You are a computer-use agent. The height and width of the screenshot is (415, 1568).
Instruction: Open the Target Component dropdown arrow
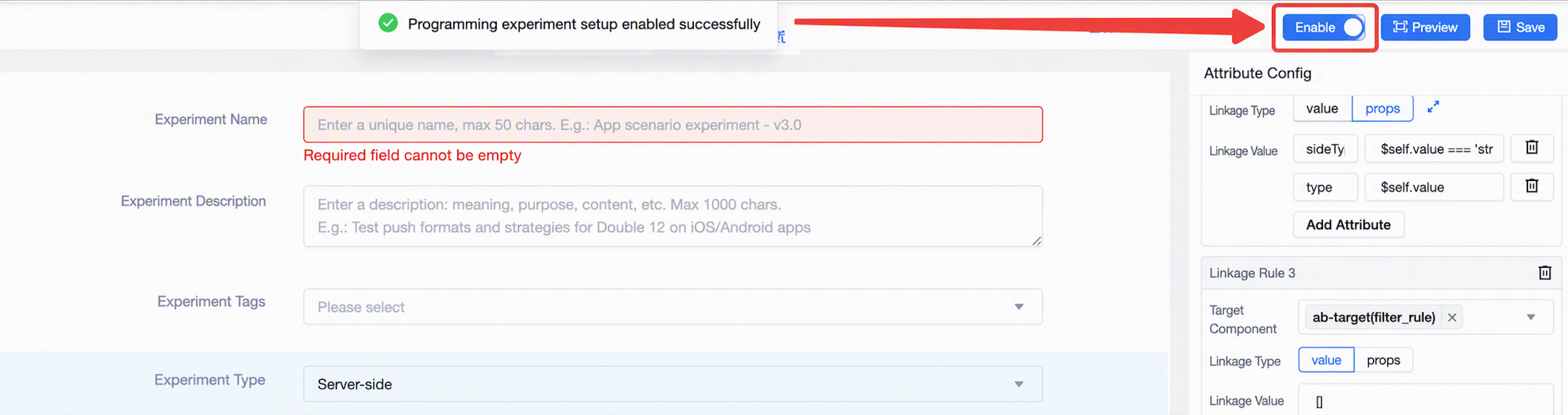click(x=1530, y=317)
